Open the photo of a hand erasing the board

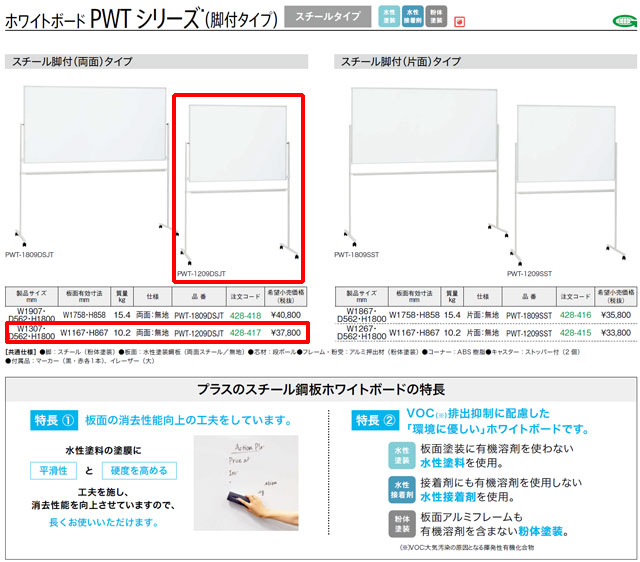246,483
